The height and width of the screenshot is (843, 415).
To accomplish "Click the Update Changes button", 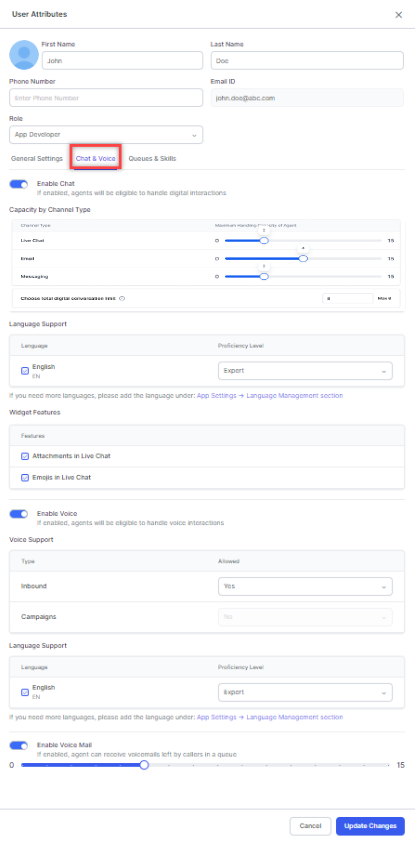I will (370, 826).
